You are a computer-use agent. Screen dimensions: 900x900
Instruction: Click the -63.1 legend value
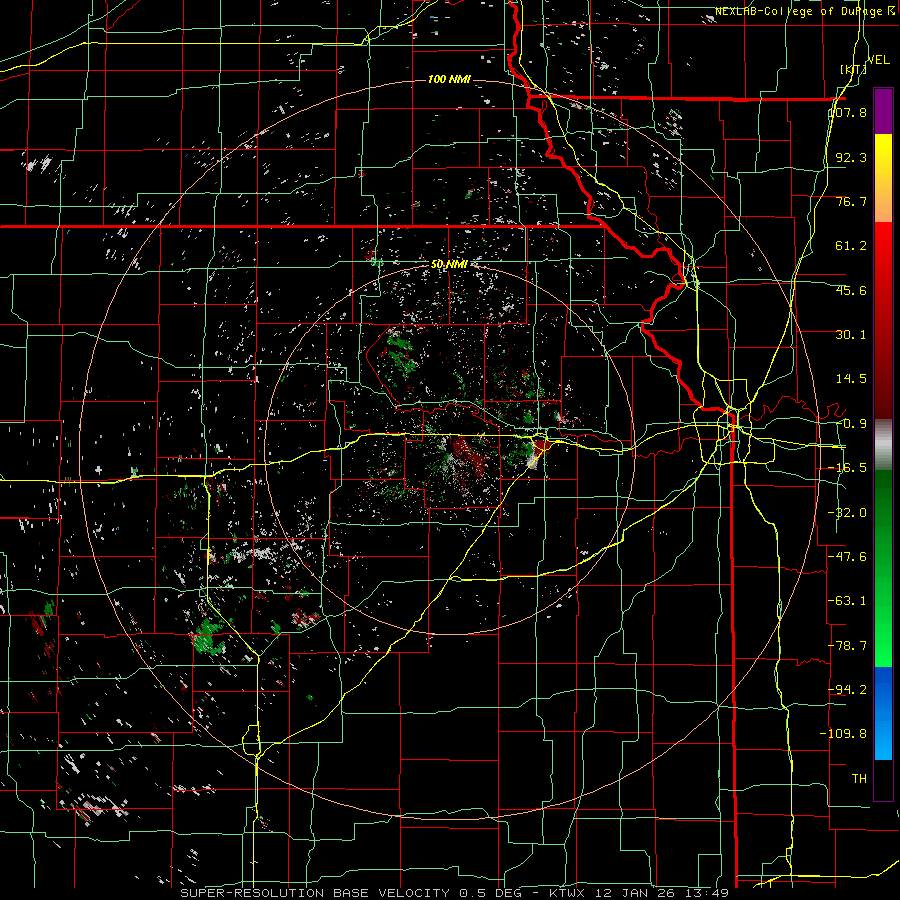coord(847,601)
